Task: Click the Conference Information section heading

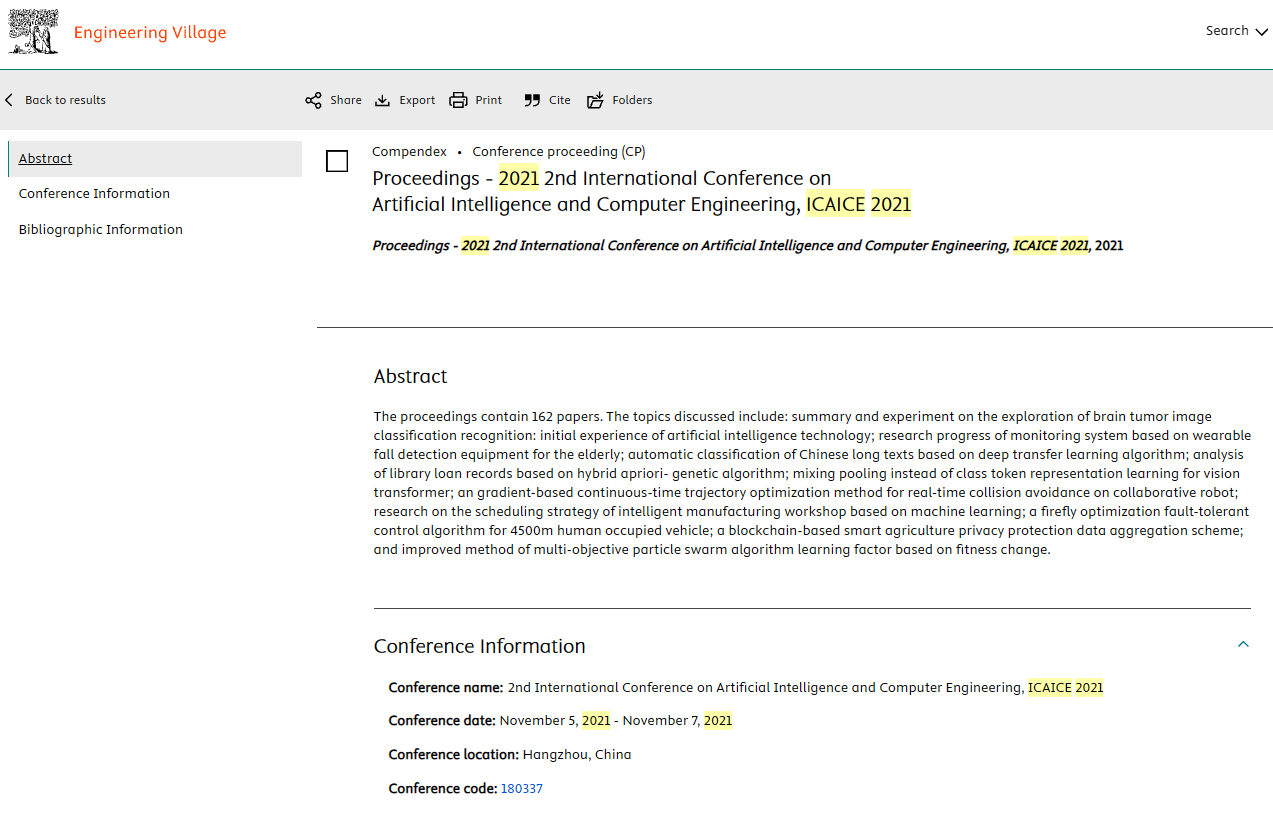Action: tap(479, 646)
